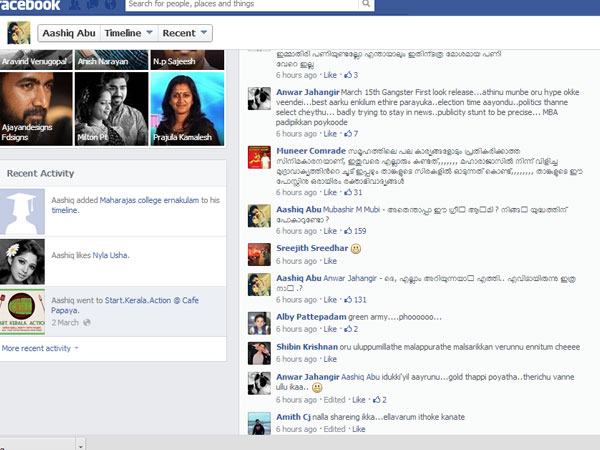Open Amith Cj profile name
This screenshot has width=600, height=450.
click(x=293, y=417)
